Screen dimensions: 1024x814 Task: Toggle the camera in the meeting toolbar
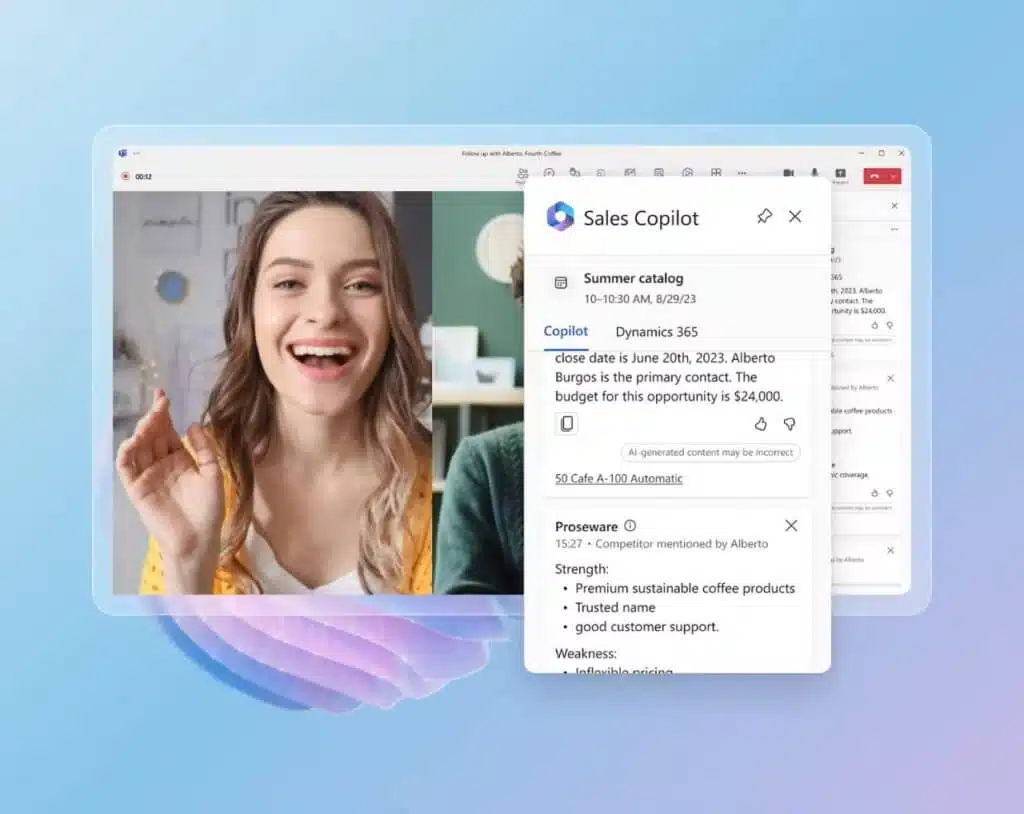[x=788, y=173]
